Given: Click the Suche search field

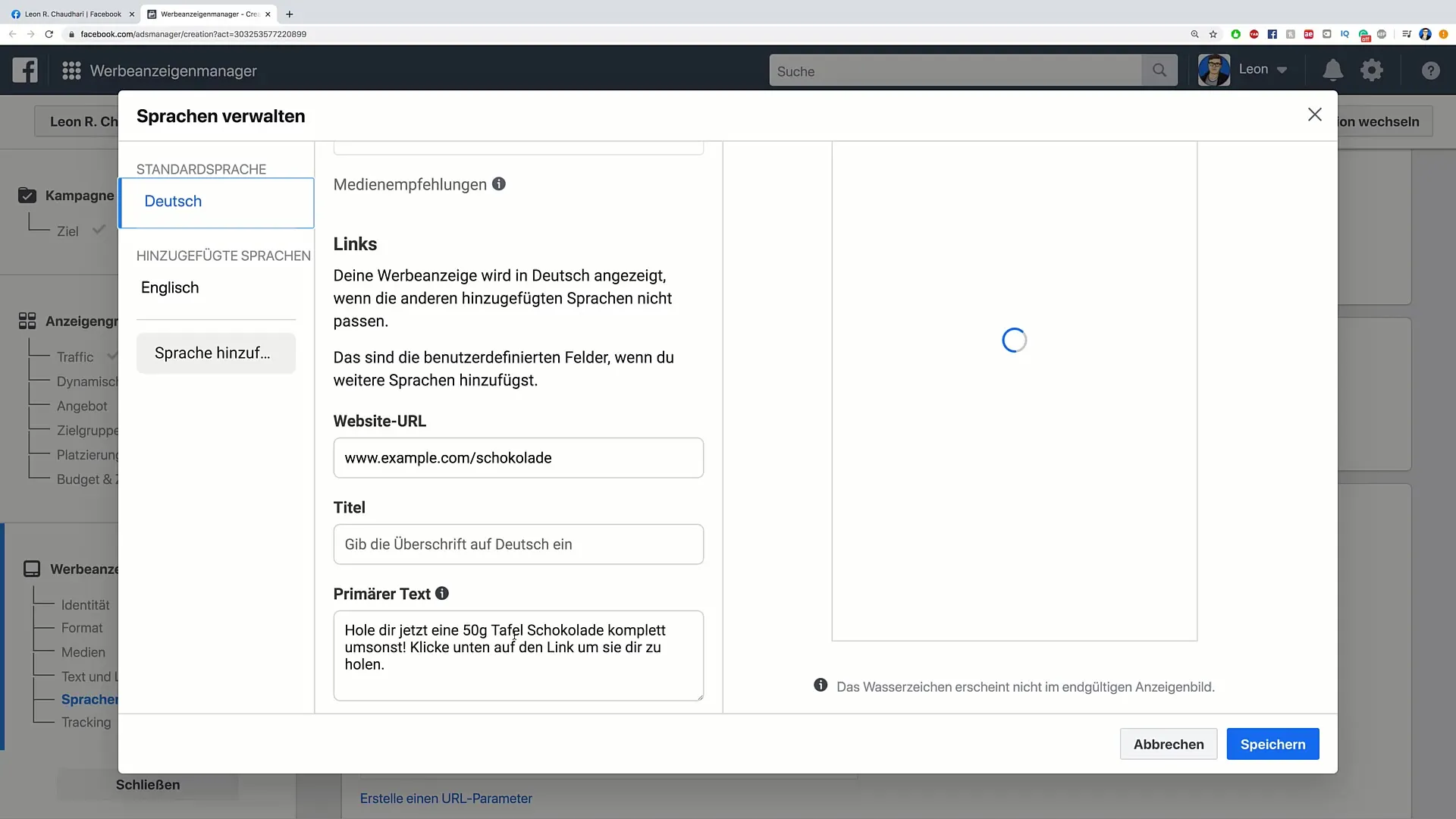Looking at the screenshot, I should coord(955,71).
